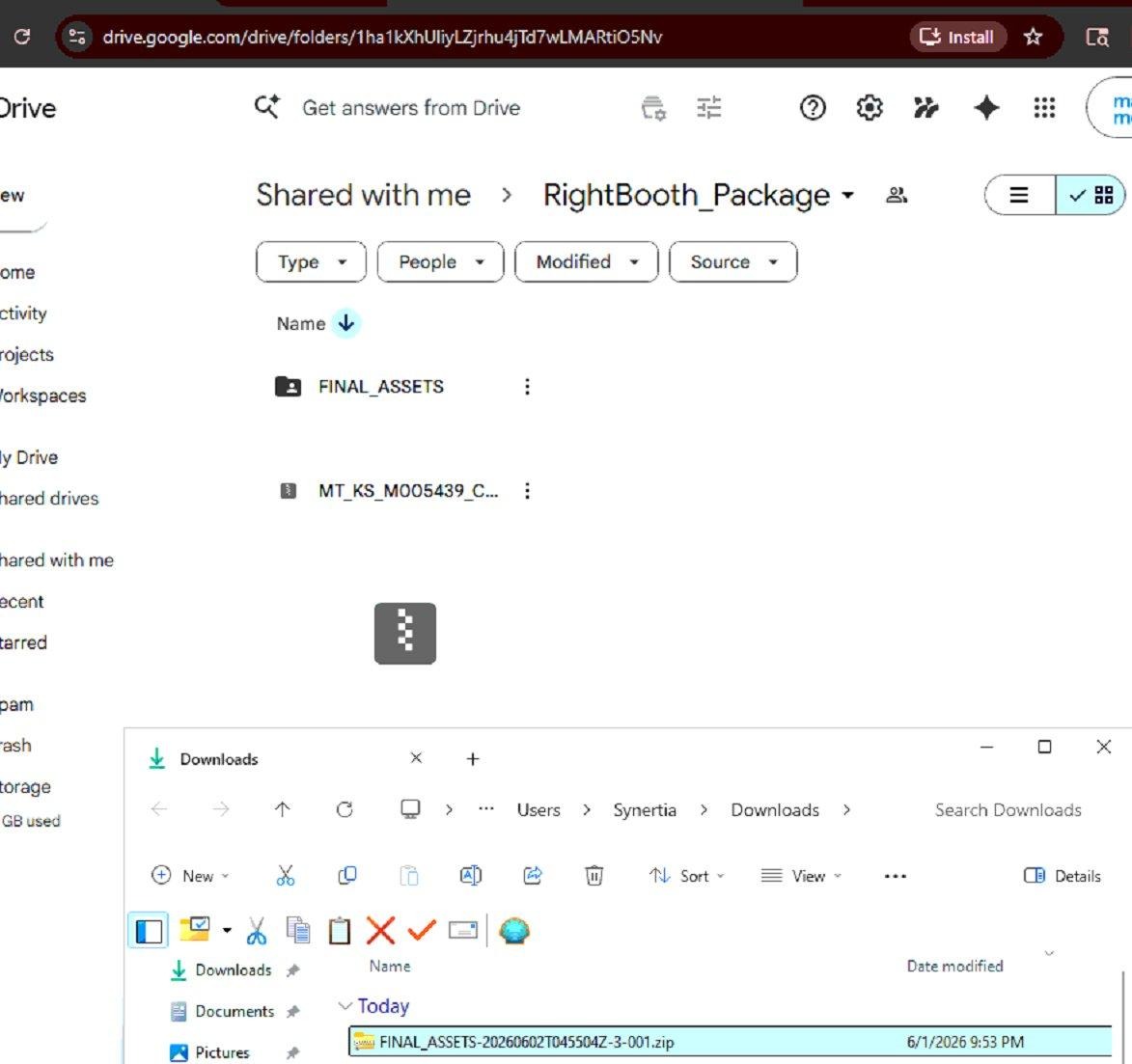
Task: Navigate to Synertia in Explorer breadcrumb
Action: point(645,810)
